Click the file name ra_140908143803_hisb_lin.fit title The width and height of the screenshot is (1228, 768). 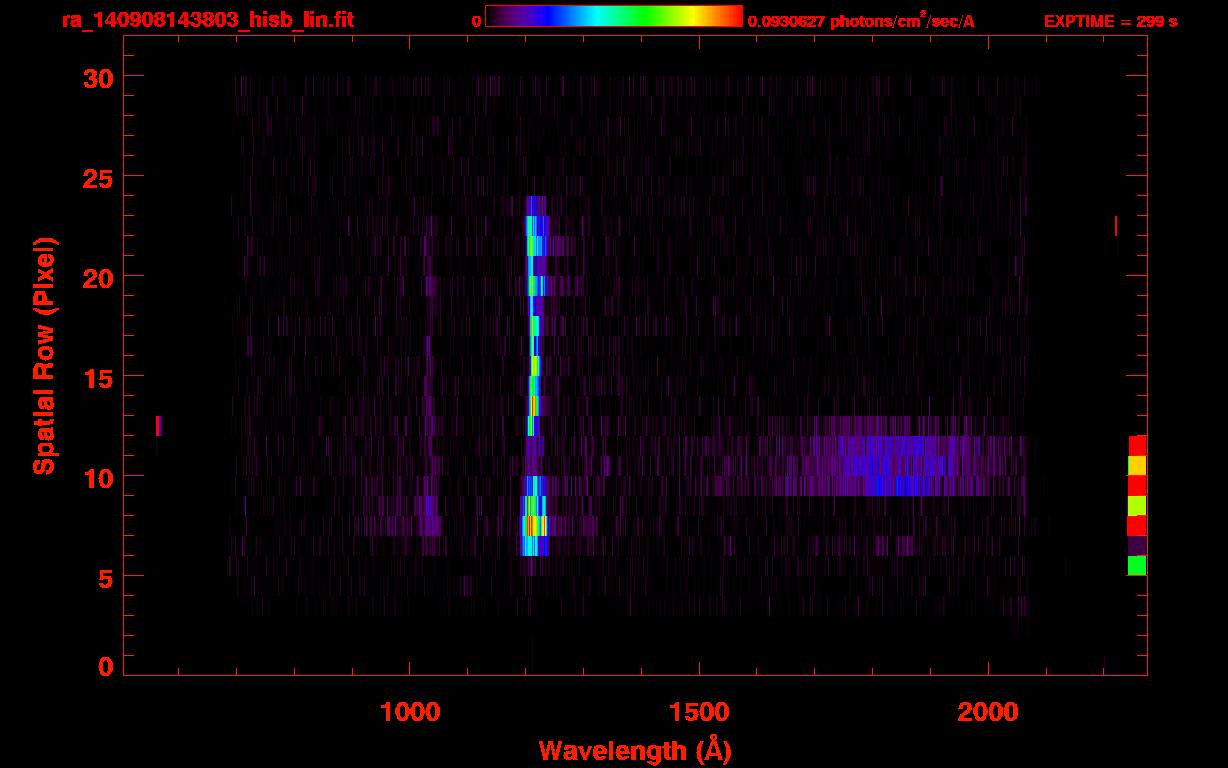(207, 20)
